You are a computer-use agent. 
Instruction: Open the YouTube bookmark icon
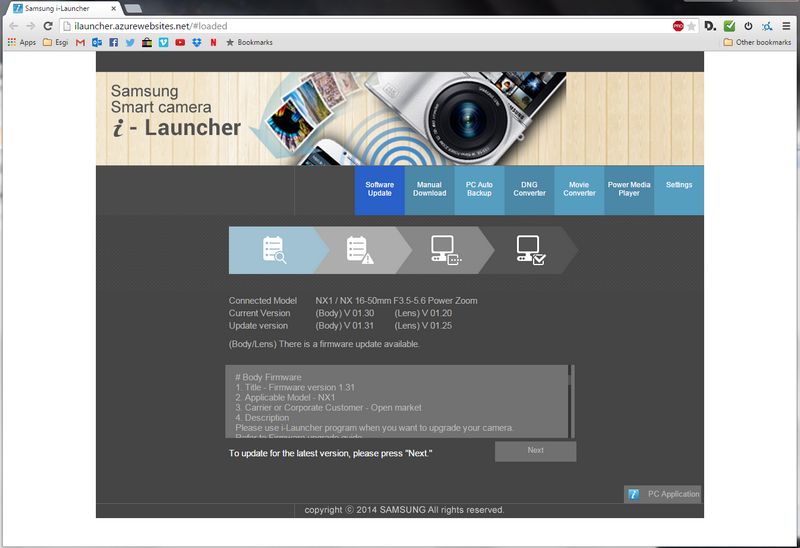click(x=180, y=42)
